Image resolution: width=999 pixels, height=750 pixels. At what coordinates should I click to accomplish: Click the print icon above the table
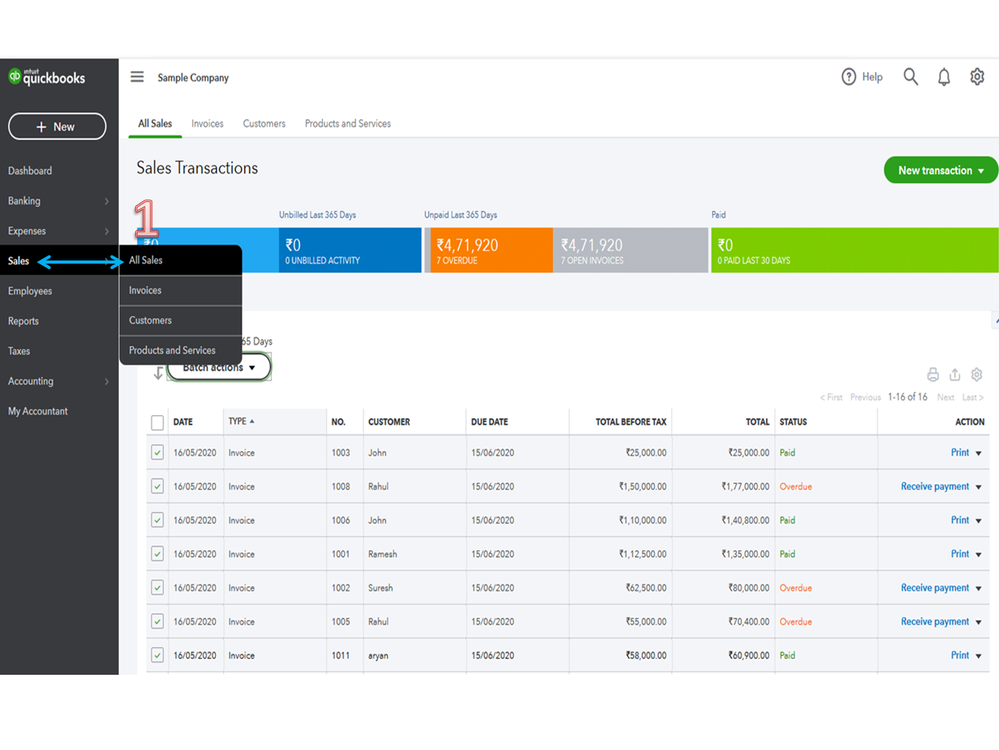tap(933, 375)
